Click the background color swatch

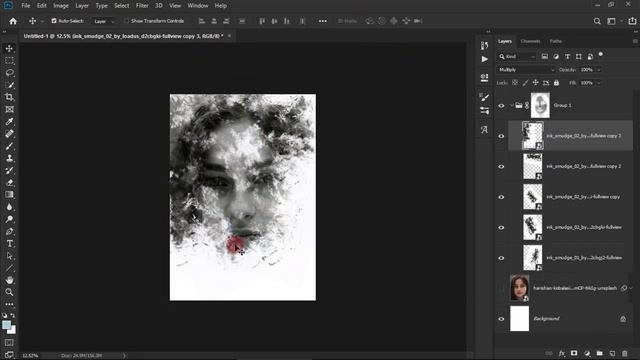click(13, 331)
